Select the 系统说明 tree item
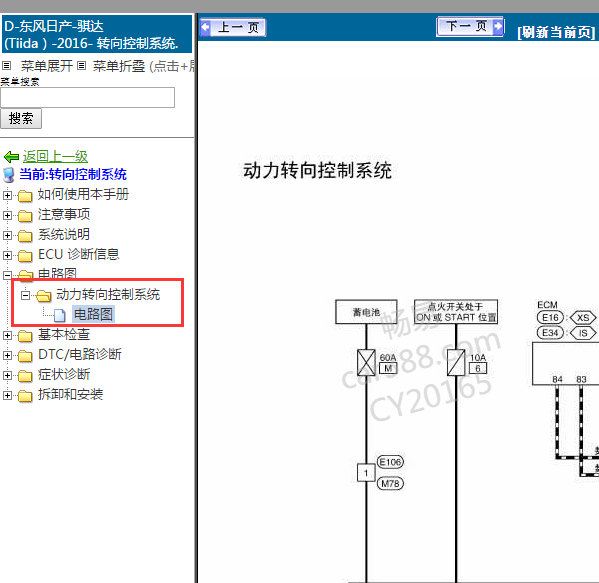 (x=64, y=234)
